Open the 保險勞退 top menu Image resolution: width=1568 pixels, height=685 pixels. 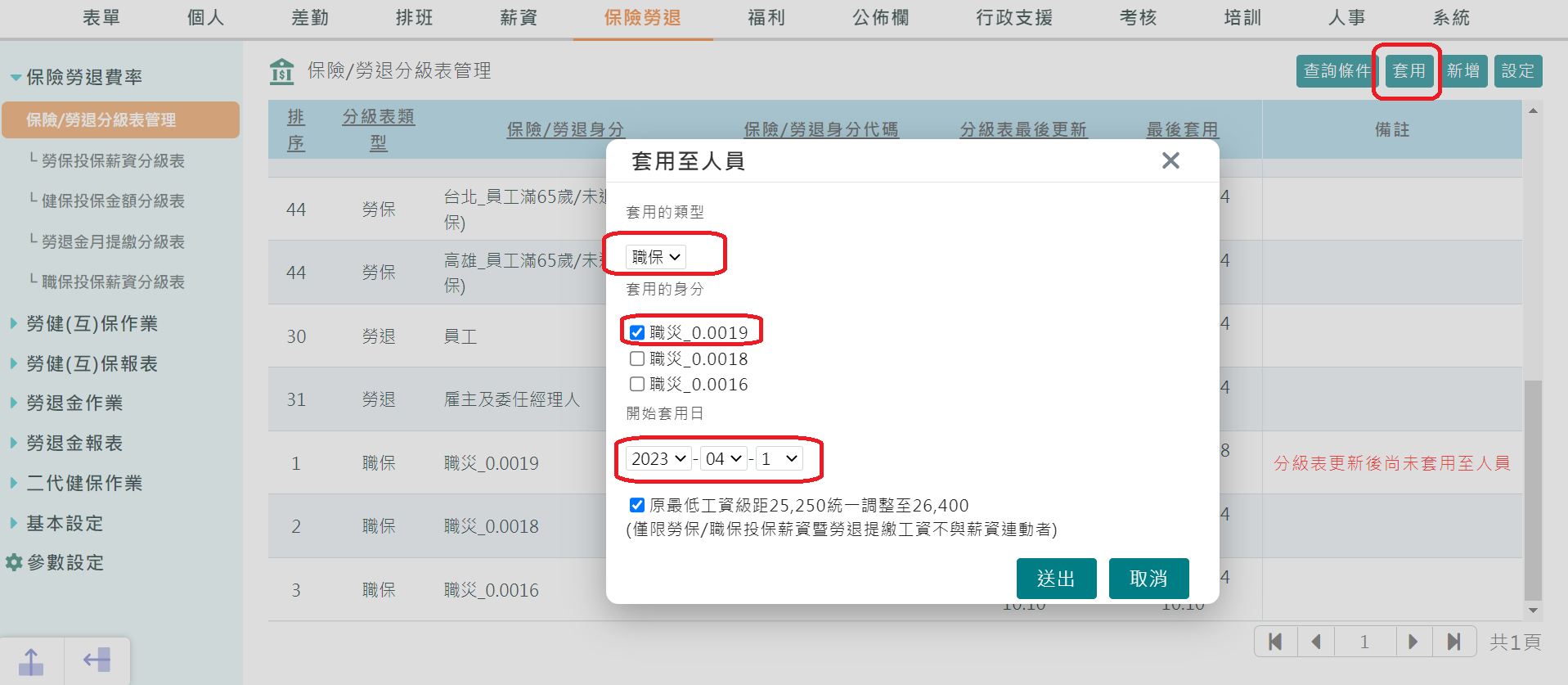[643, 17]
